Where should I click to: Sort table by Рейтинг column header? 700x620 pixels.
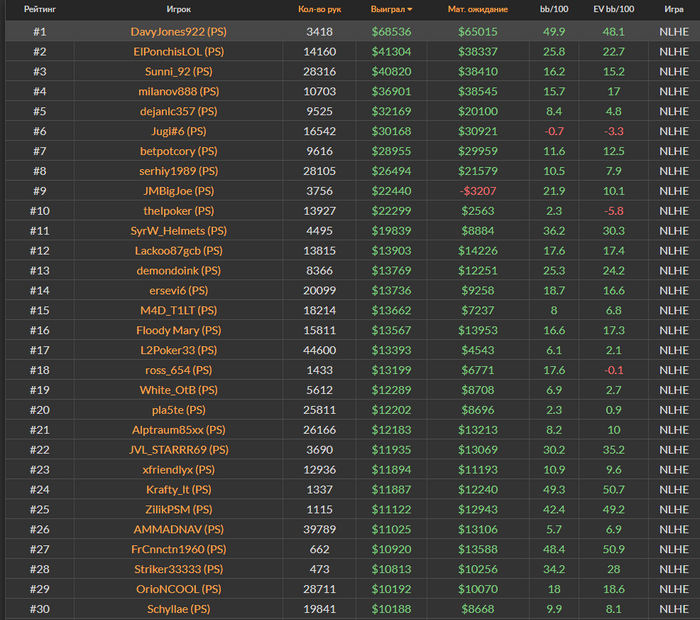39,9
